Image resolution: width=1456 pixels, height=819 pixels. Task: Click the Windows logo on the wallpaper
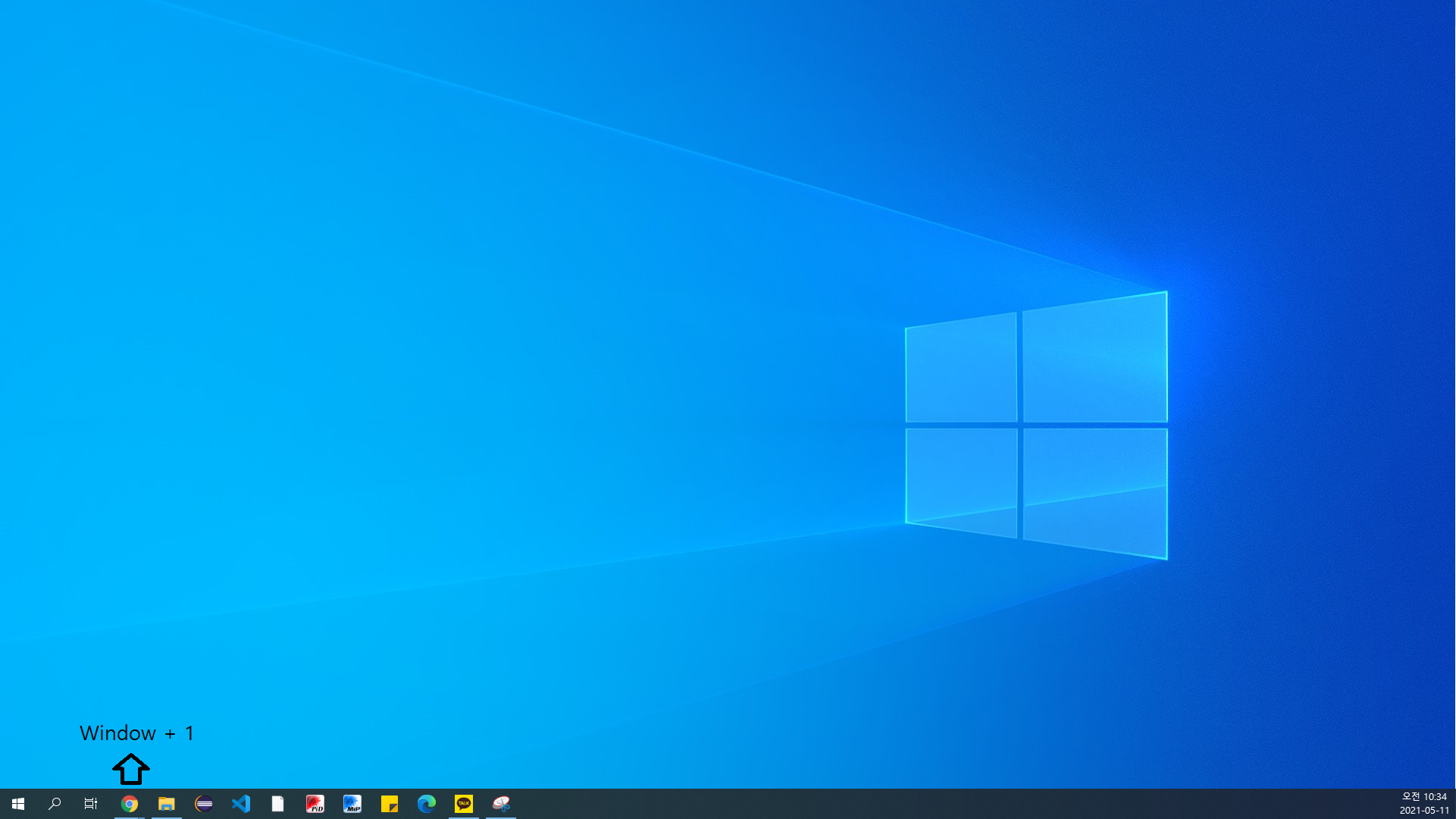[x=1036, y=425]
